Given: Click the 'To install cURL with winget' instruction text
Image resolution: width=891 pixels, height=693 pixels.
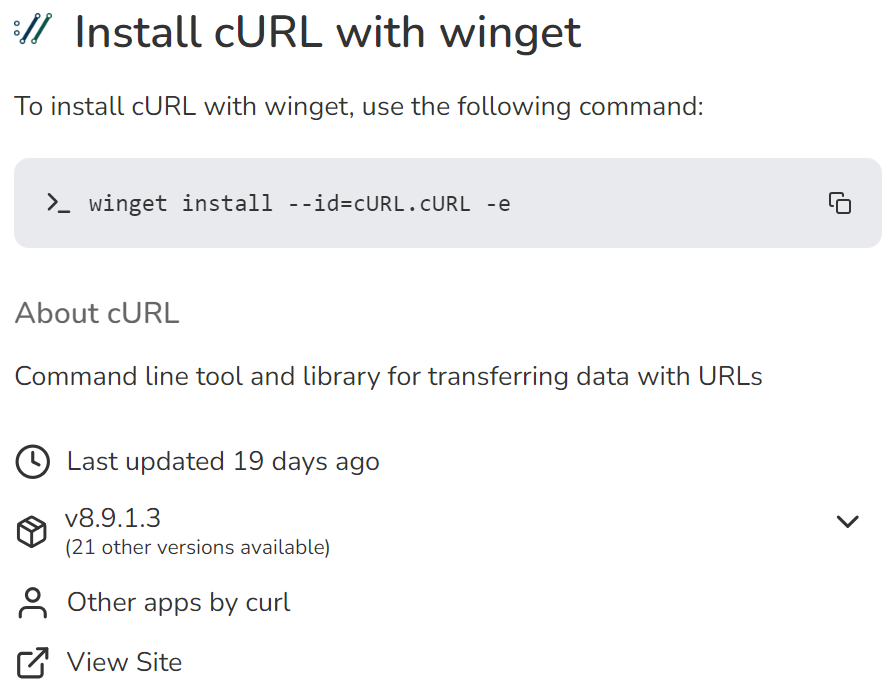Looking at the screenshot, I should point(359,106).
